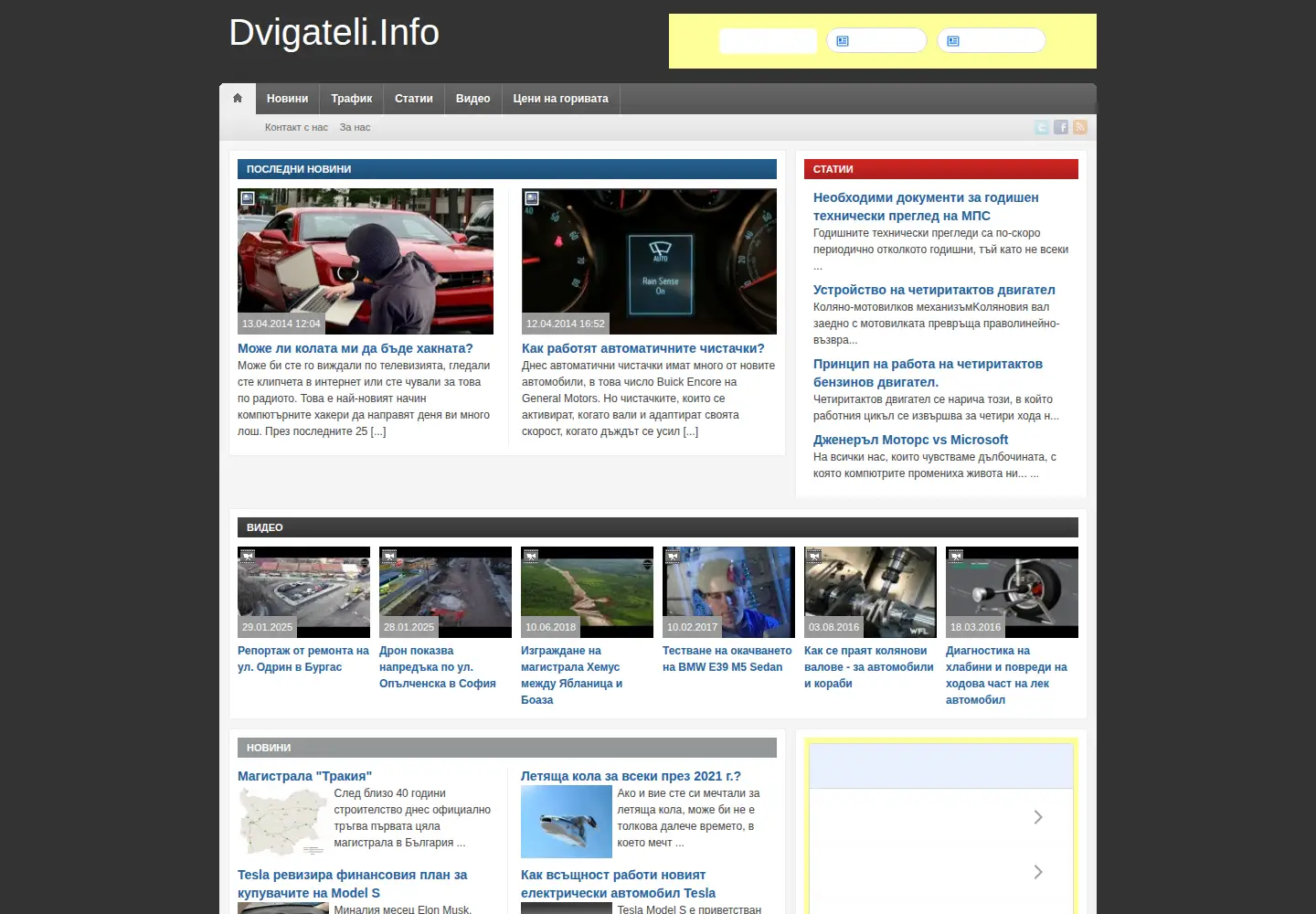The image size is (1316, 914).
Task: Open 'Диагностика на хлабини и повреди' link
Action: tap(1006, 675)
